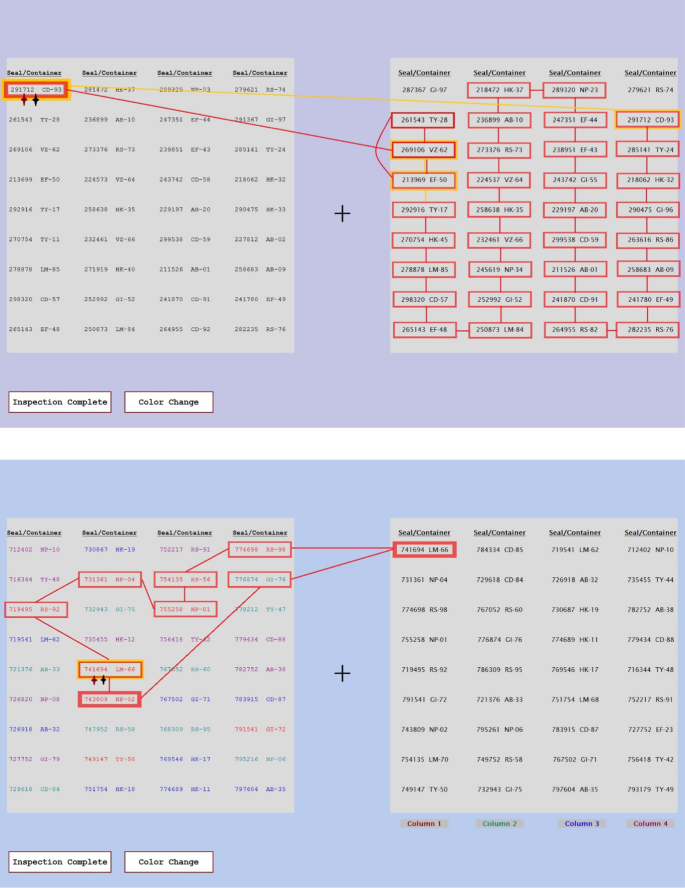Click the 793179 TY-49 entry

click(x=649, y=789)
